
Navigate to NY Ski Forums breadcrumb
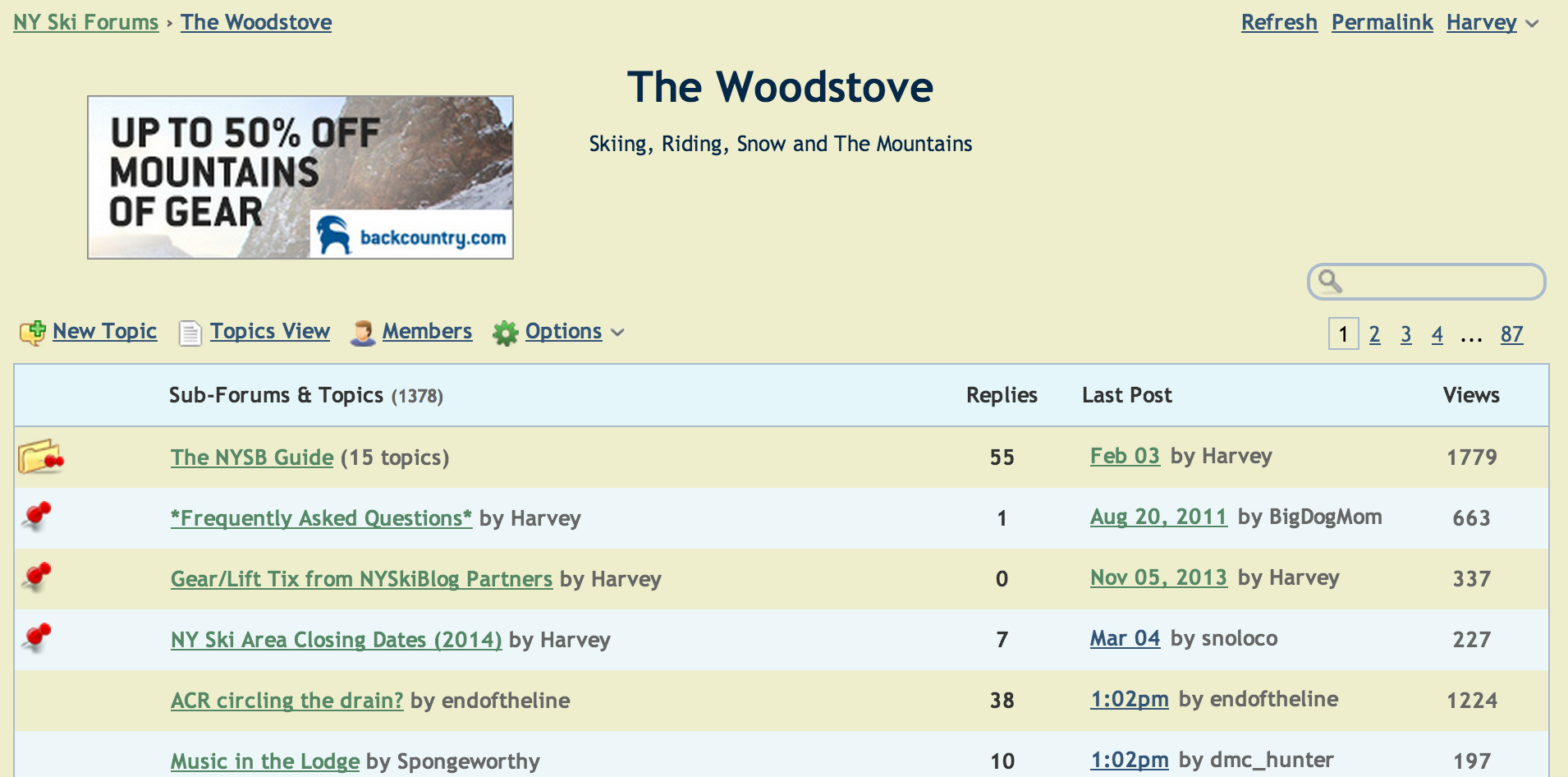[86, 22]
